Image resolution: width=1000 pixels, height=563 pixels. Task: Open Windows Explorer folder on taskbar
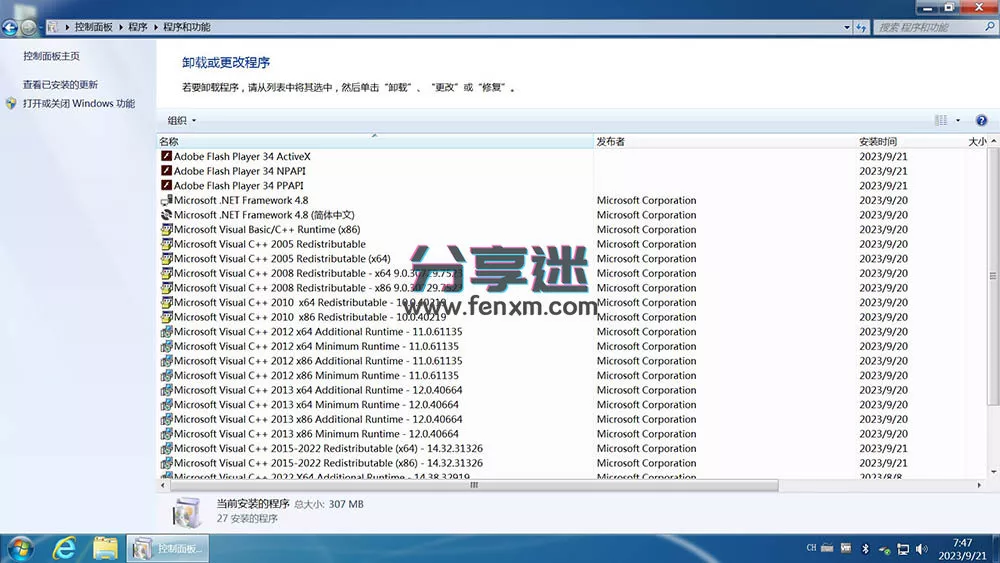[x=105, y=548]
